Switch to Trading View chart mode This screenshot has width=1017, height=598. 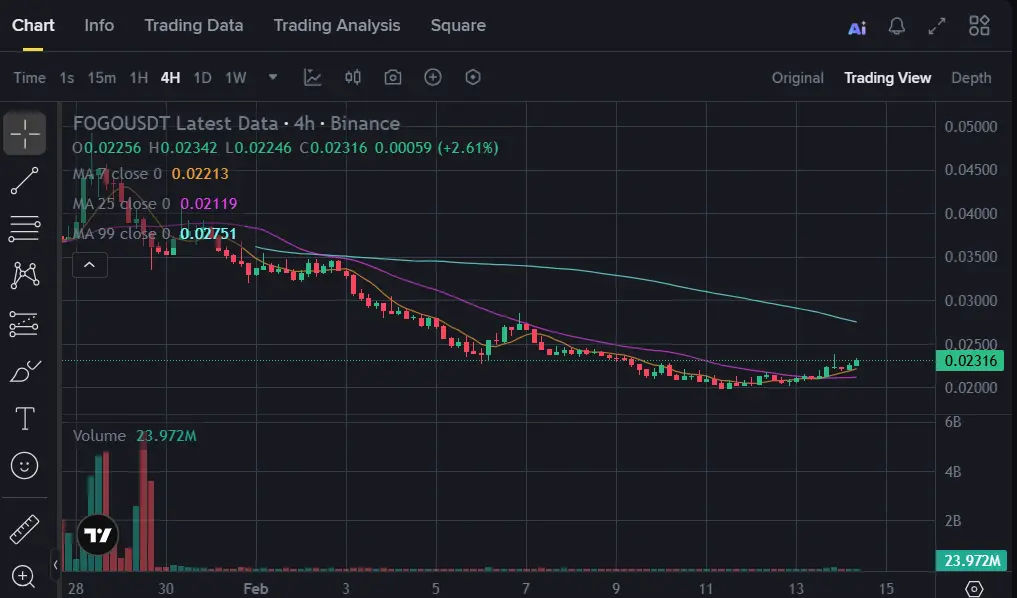pos(887,78)
